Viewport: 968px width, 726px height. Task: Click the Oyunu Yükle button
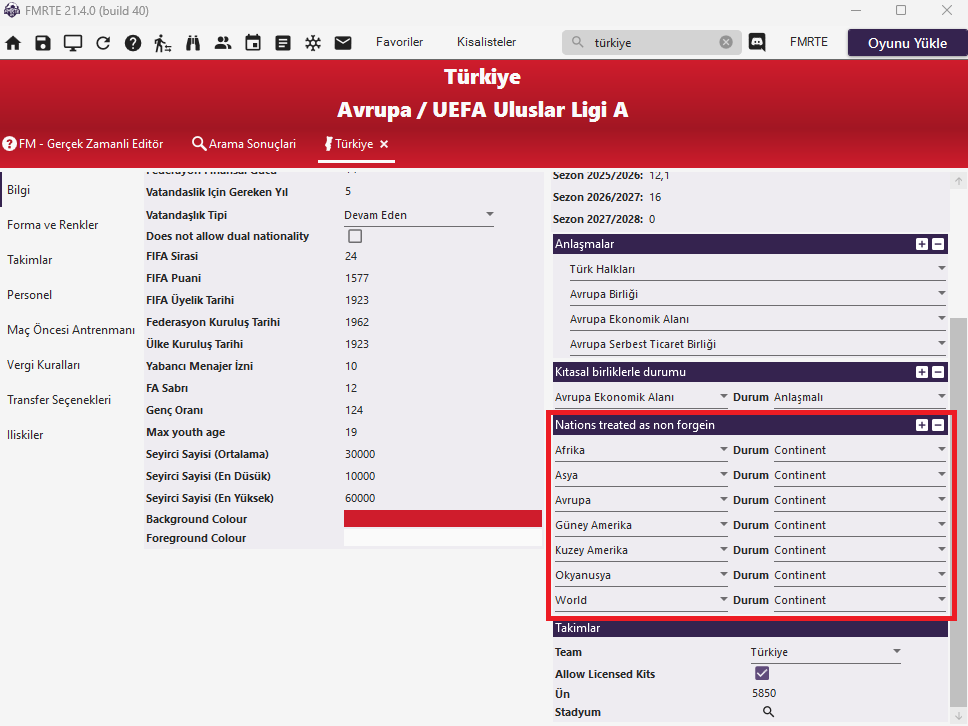(907, 43)
